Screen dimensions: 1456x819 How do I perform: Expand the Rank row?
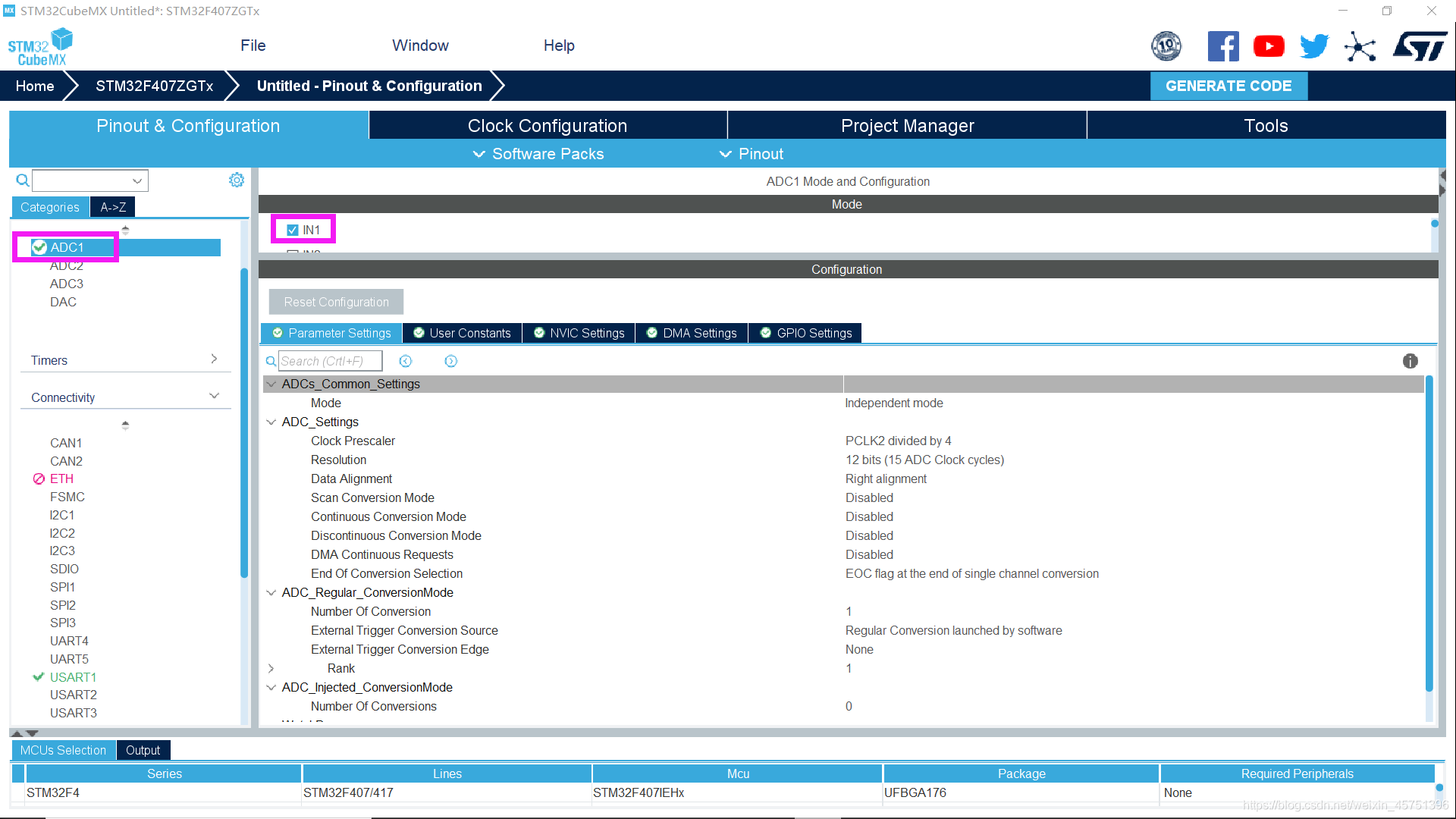click(x=271, y=668)
